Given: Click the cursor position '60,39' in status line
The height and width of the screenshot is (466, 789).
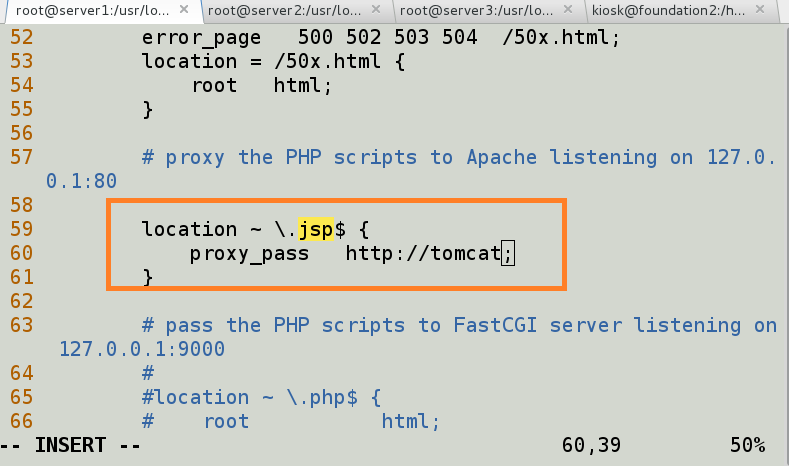Looking at the screenshot, I should [591, 446].
